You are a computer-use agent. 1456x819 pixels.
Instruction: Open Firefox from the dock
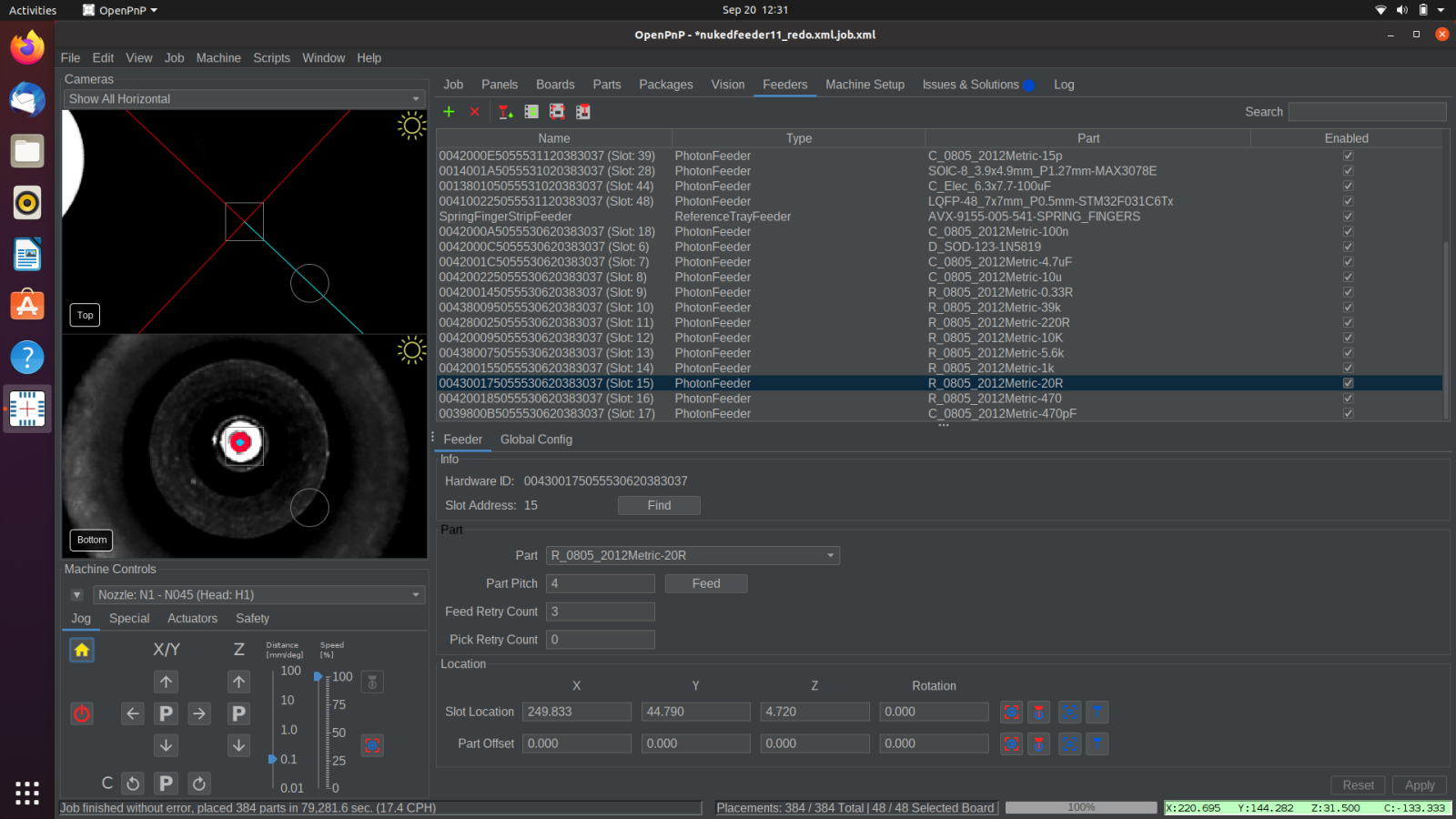(27, 47)
